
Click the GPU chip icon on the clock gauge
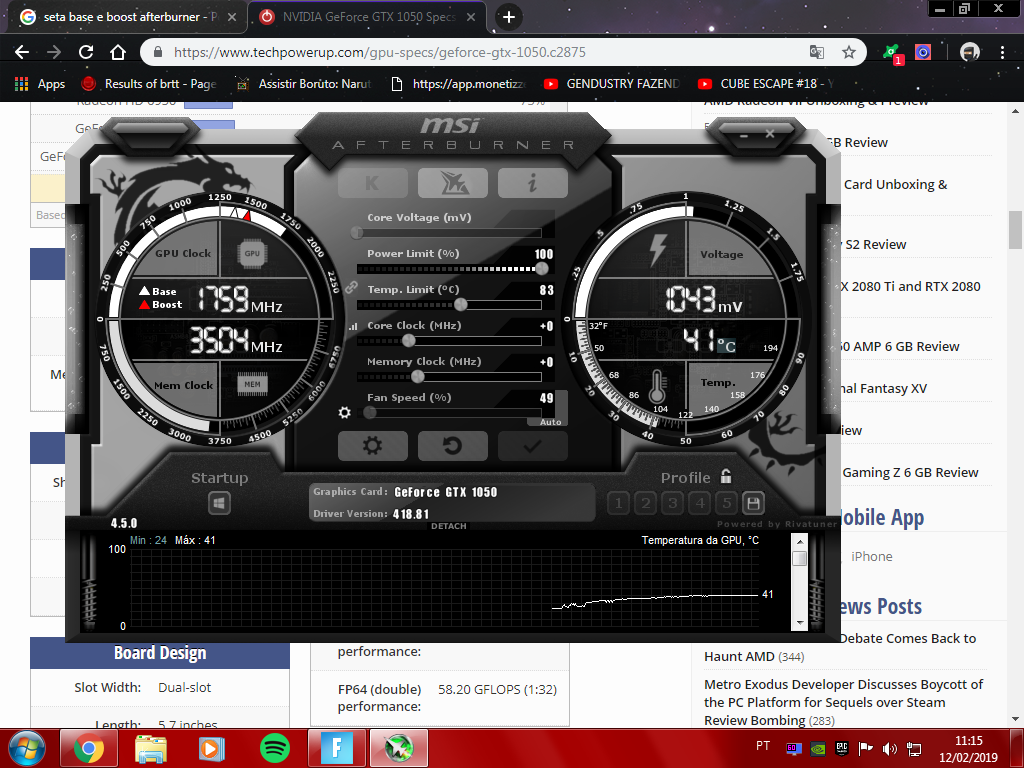(x=252, y=253)
